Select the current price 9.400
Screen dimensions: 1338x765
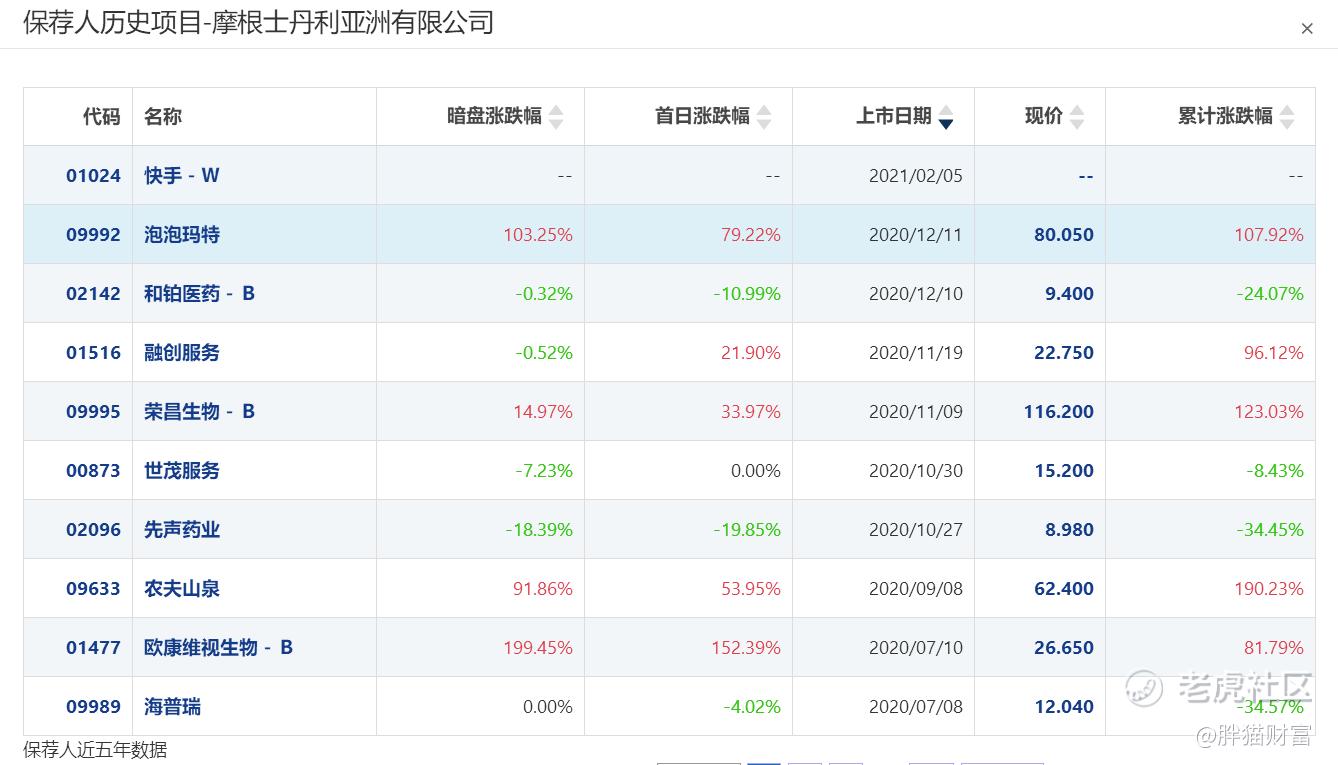[1069, 294]
